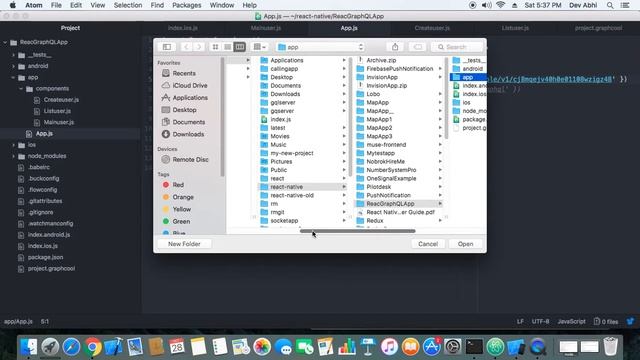Click Cancel in the file dialog
The image size is (640, 360).
[428, 244]
